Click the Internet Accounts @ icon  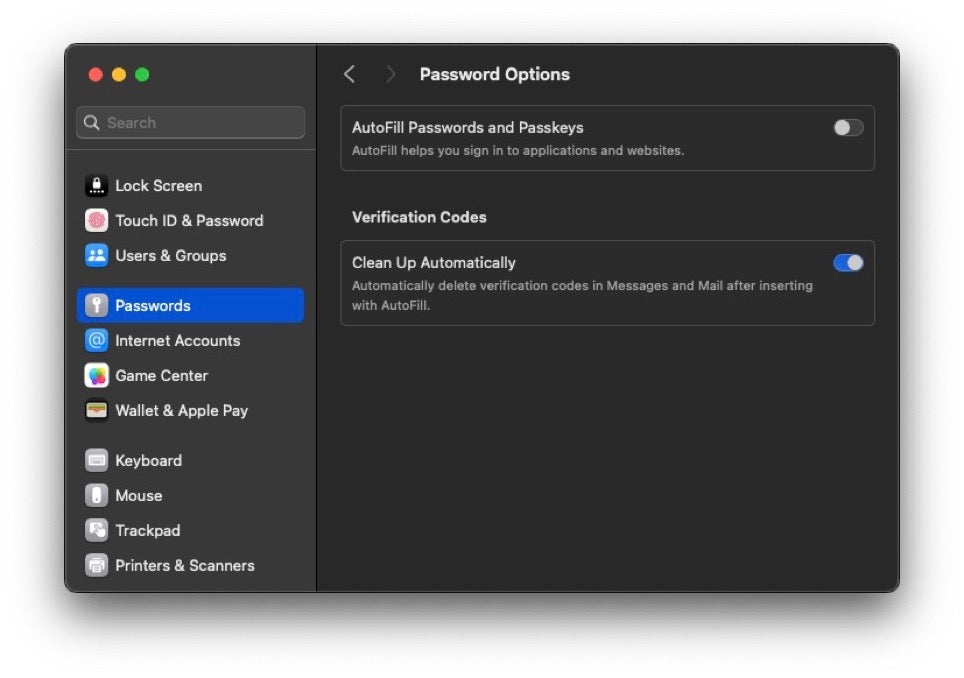pyautogui.click(x=96, y=341)
